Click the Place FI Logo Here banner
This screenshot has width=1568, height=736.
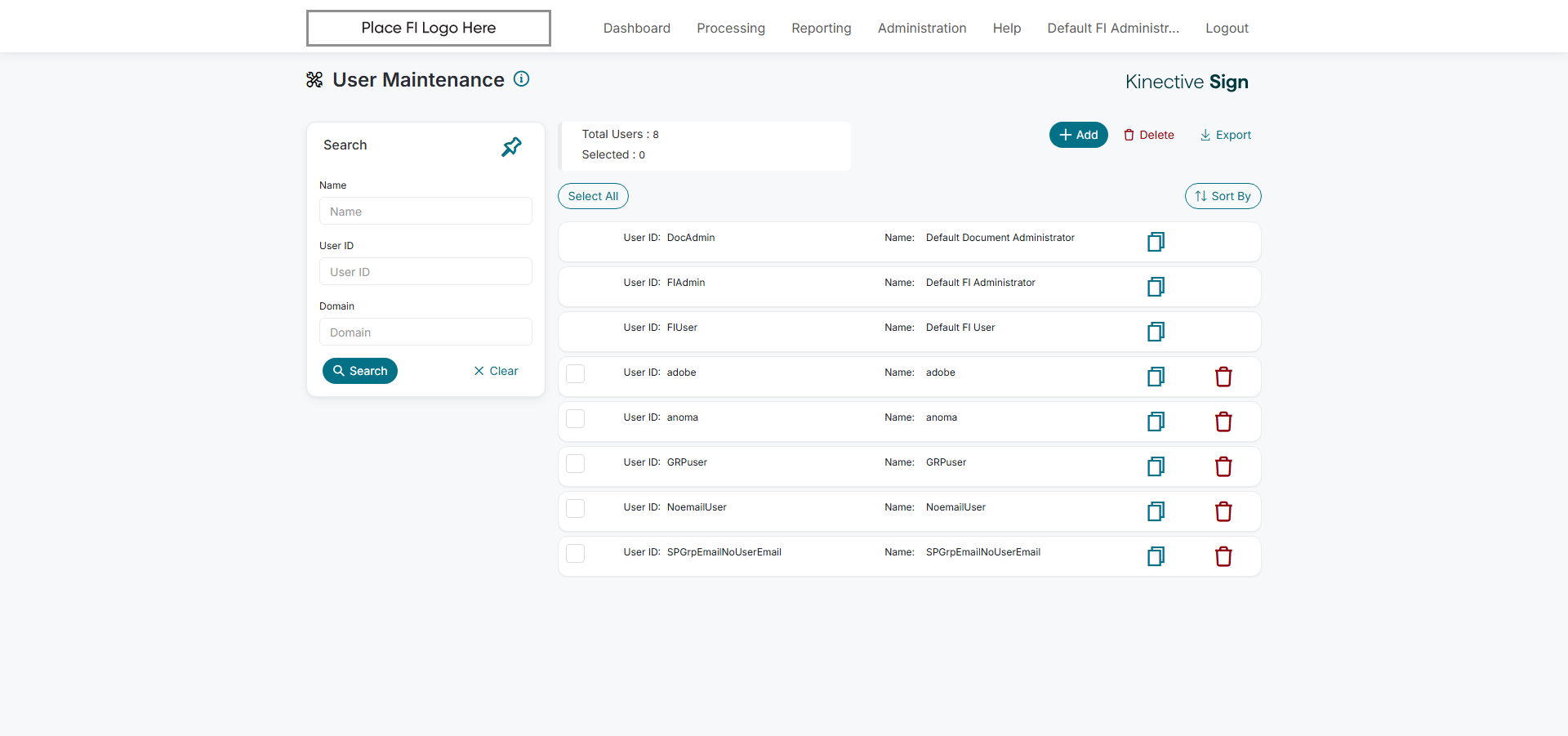click(x=429, y=28)
